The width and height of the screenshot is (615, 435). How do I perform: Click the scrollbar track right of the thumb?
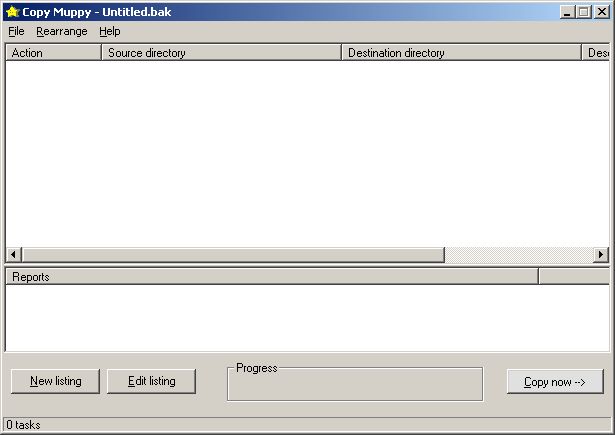tap(519, 255)
